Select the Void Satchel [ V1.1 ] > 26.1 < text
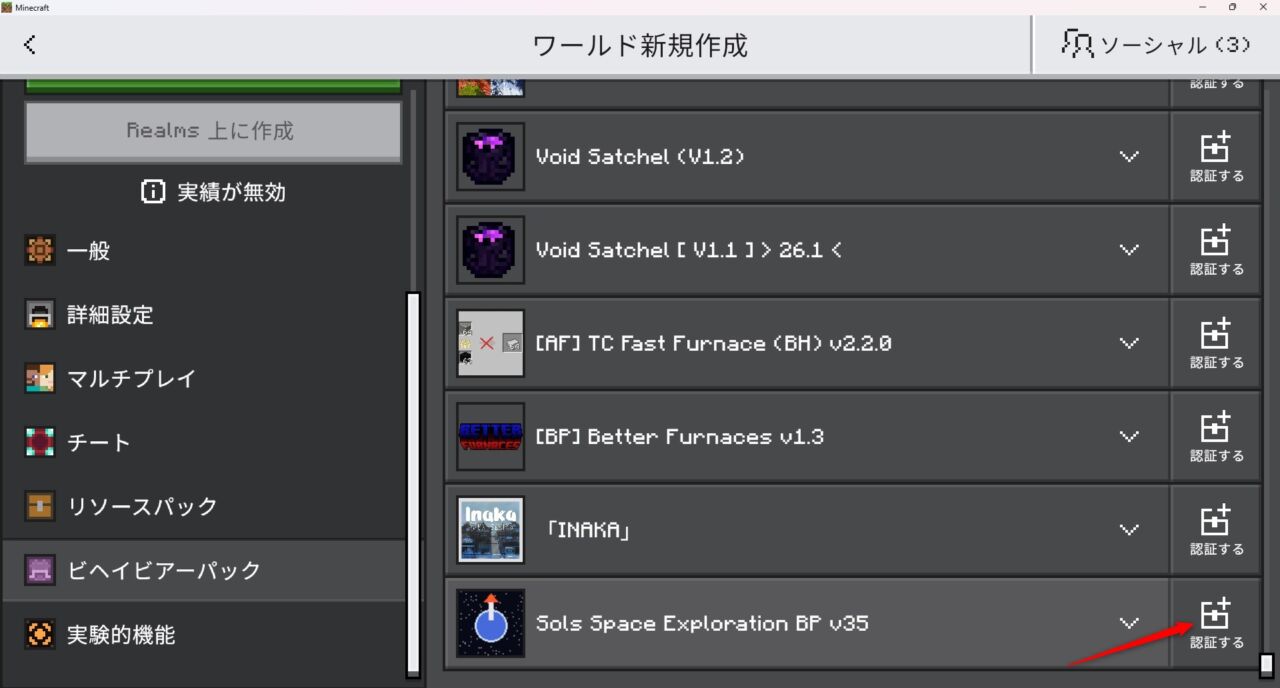This screenshot has height=688, width=1280. 689,250
